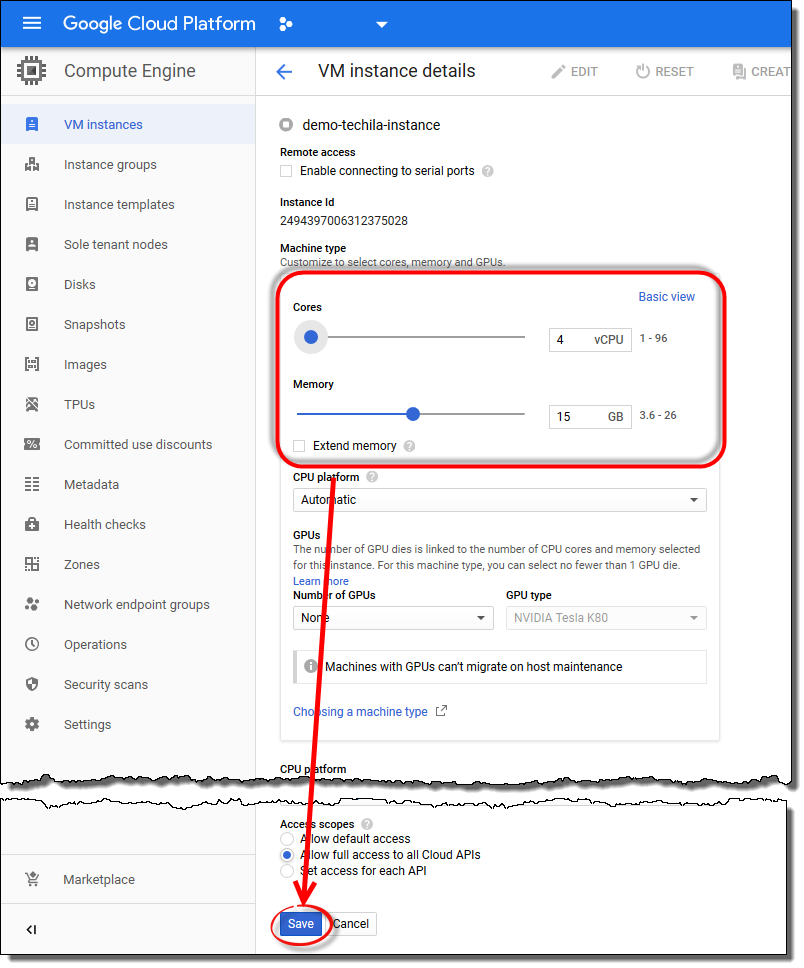Click the back arrow beside VM instance details
Image resolution: width=804 pixels, height=968 pixels.
point(284,71)
